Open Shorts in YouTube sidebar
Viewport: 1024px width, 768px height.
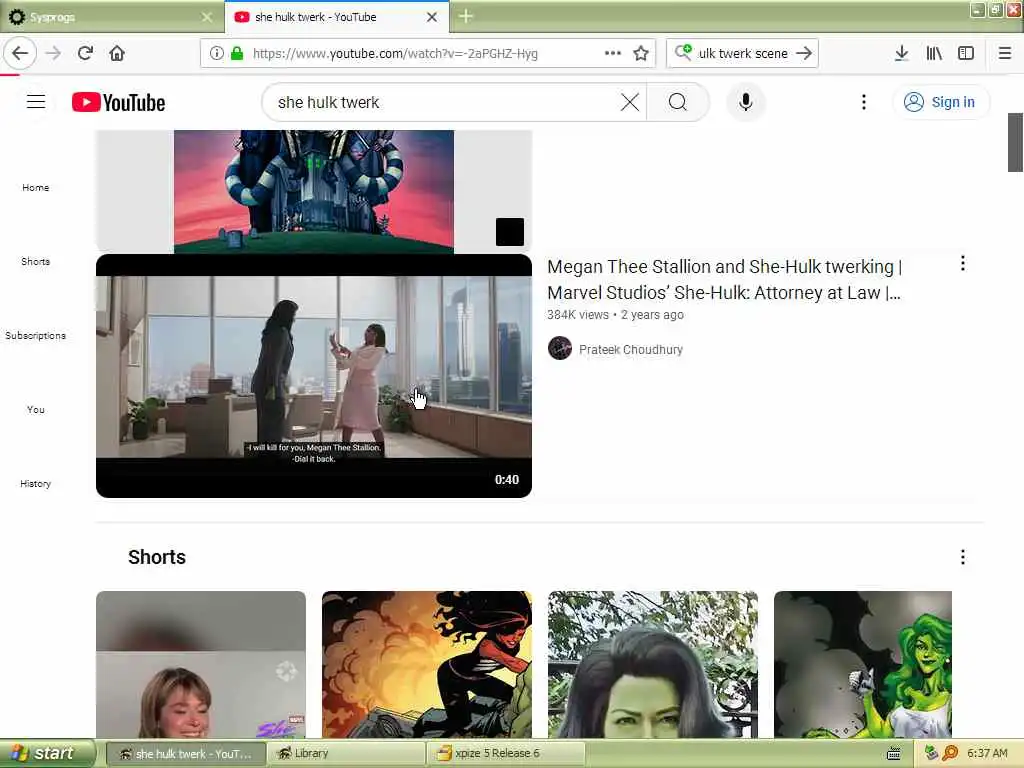pyautogui.click(x=35, y=261)
